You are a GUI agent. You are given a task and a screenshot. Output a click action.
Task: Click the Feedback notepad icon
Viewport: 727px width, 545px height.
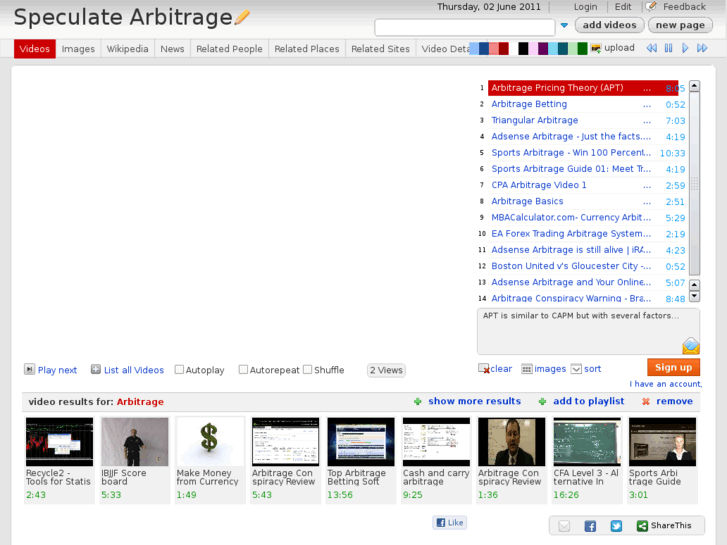pos(651,6)
